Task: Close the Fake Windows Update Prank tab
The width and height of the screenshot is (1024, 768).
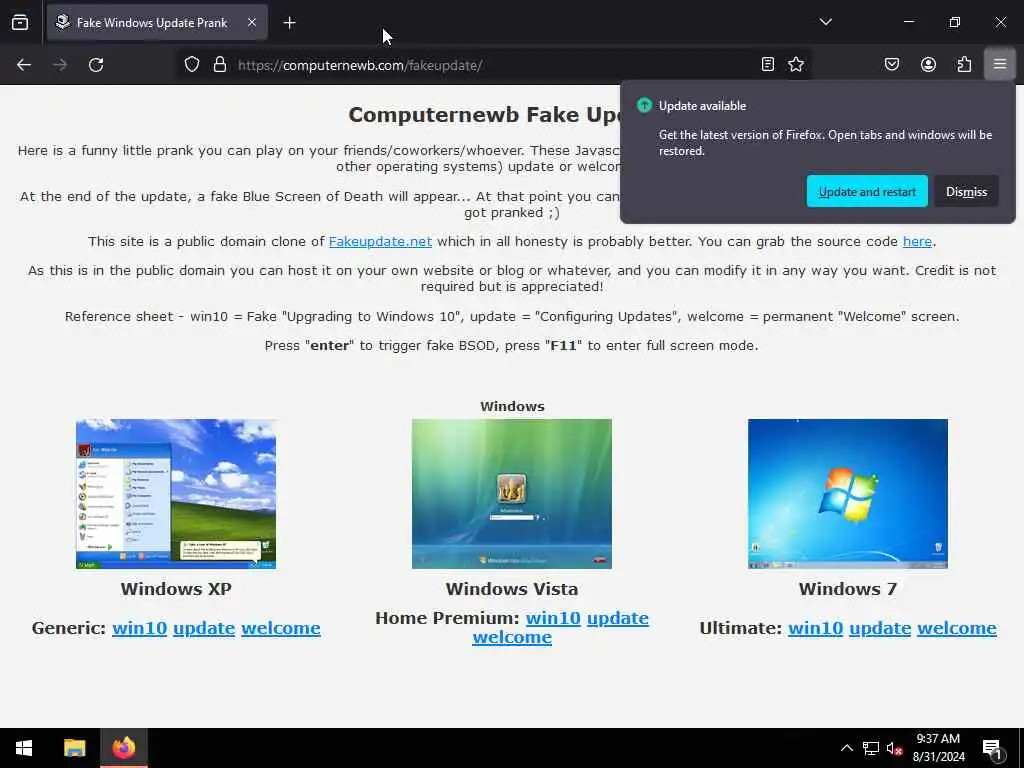Action: 252,22
